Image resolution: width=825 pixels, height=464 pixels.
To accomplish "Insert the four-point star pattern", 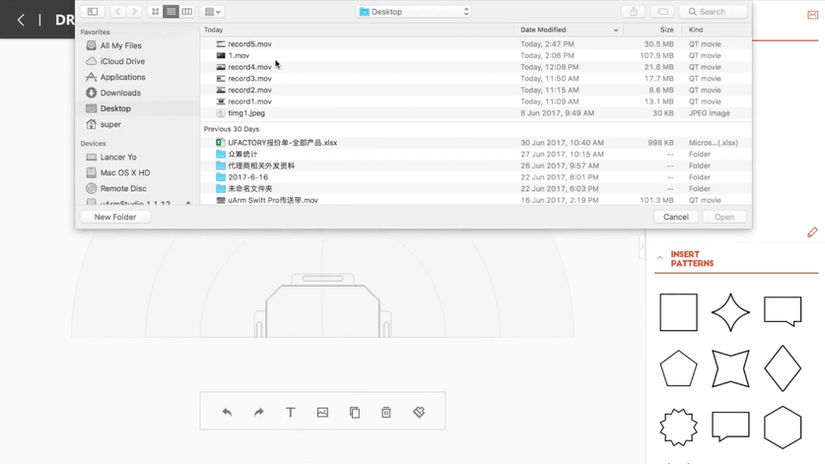I will pyautogui.click(x=730, y=312).
